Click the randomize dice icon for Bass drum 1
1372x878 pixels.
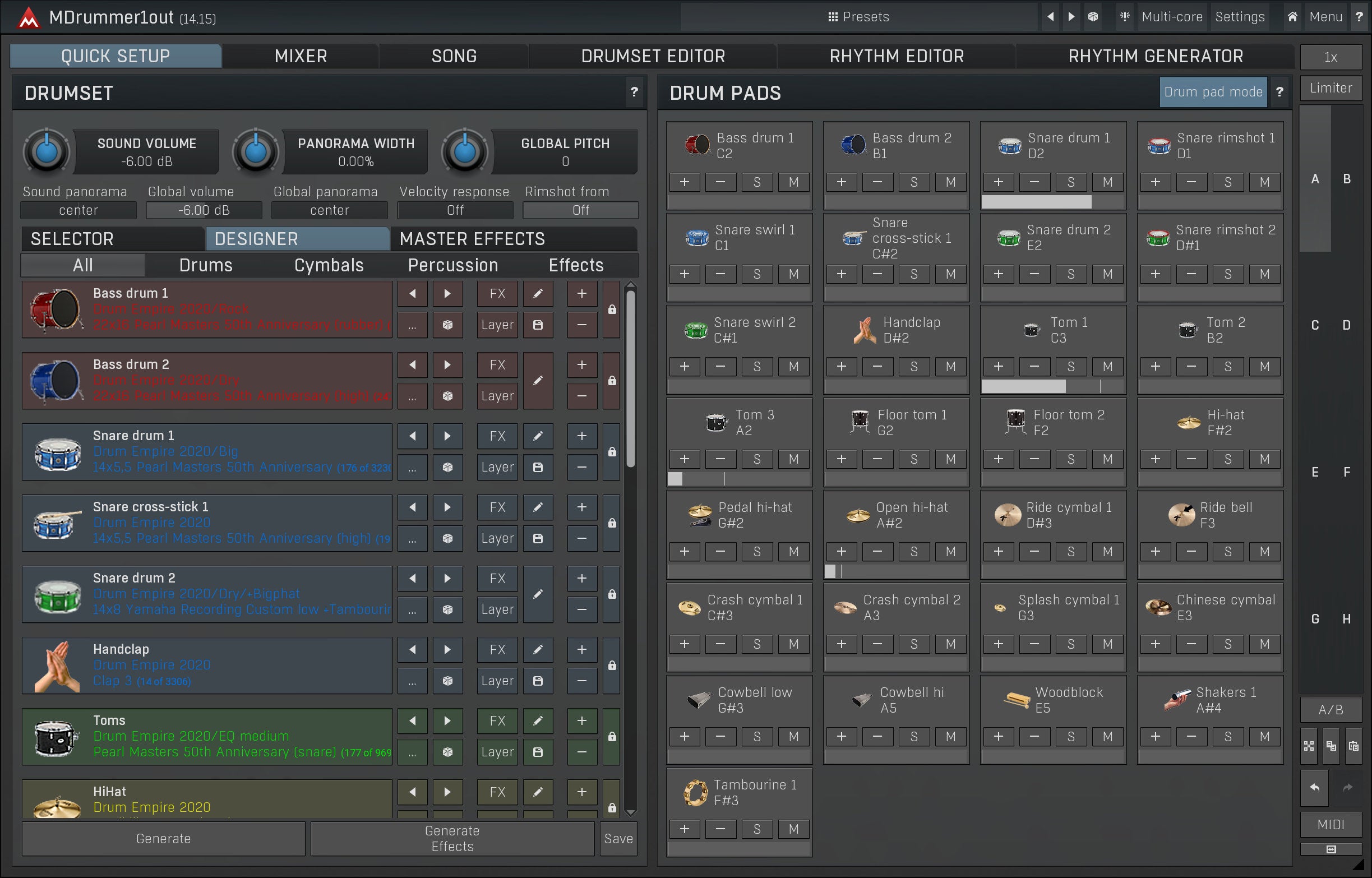(447, 325)
